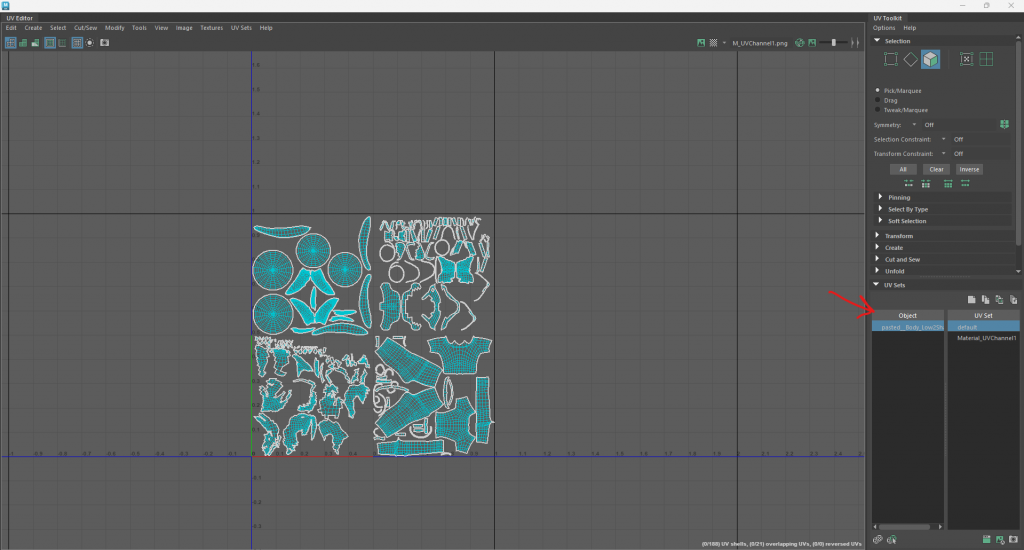
Task: Click the four-pane grid selection icon
Action: tap(986, 59)
